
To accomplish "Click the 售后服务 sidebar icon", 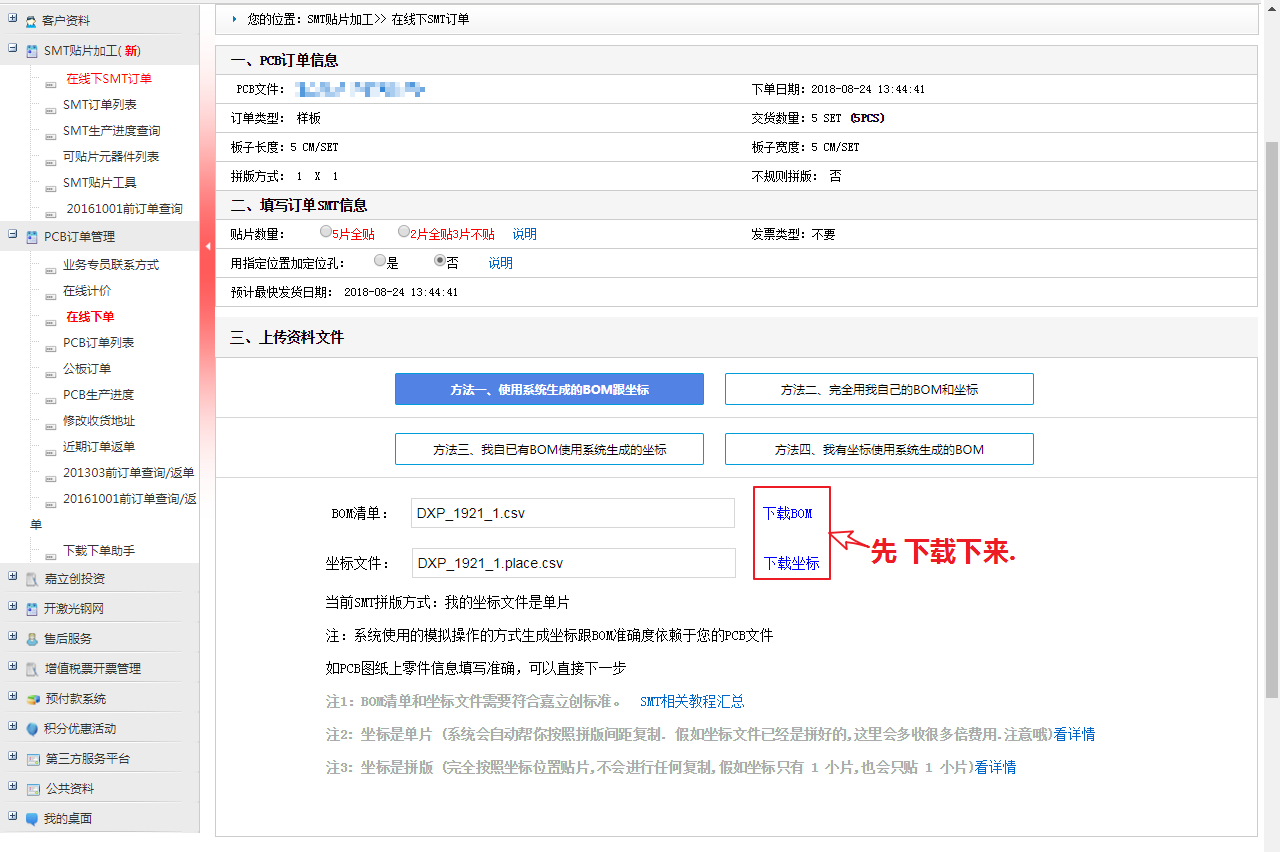I will [x=33, y=639].
